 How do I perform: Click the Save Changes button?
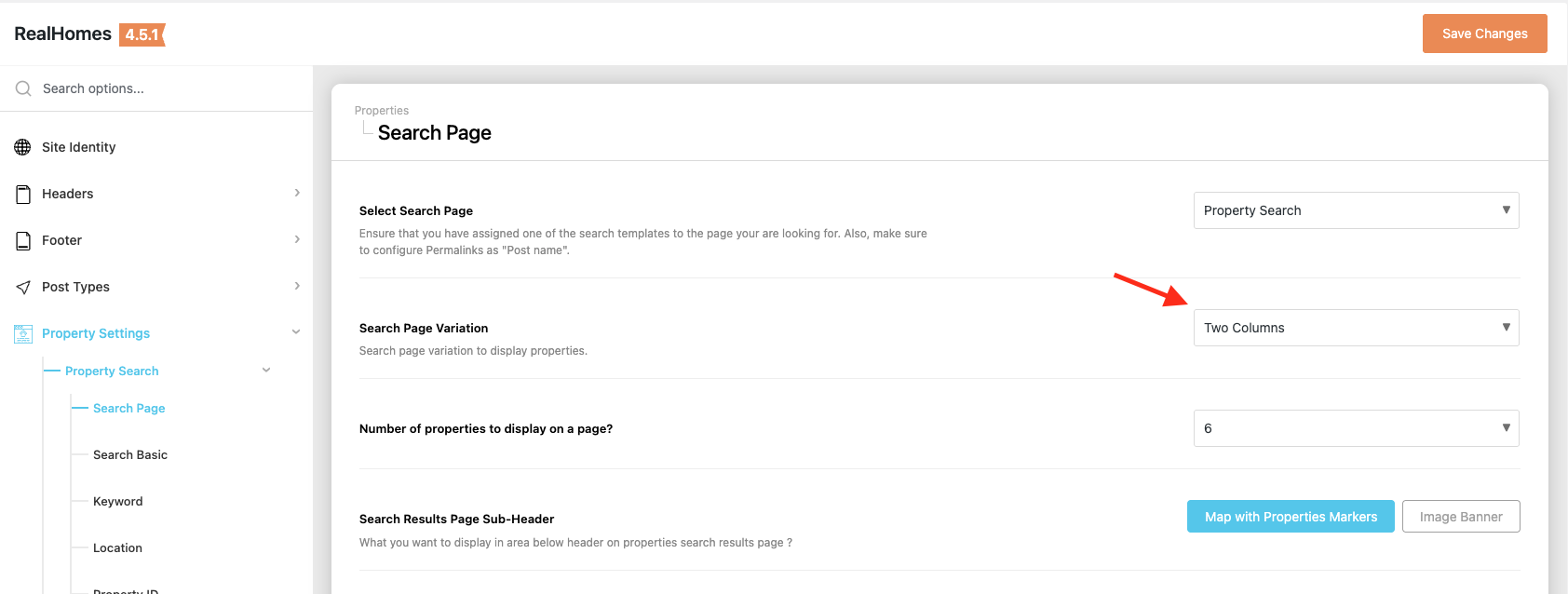[x=1484, y=34]
